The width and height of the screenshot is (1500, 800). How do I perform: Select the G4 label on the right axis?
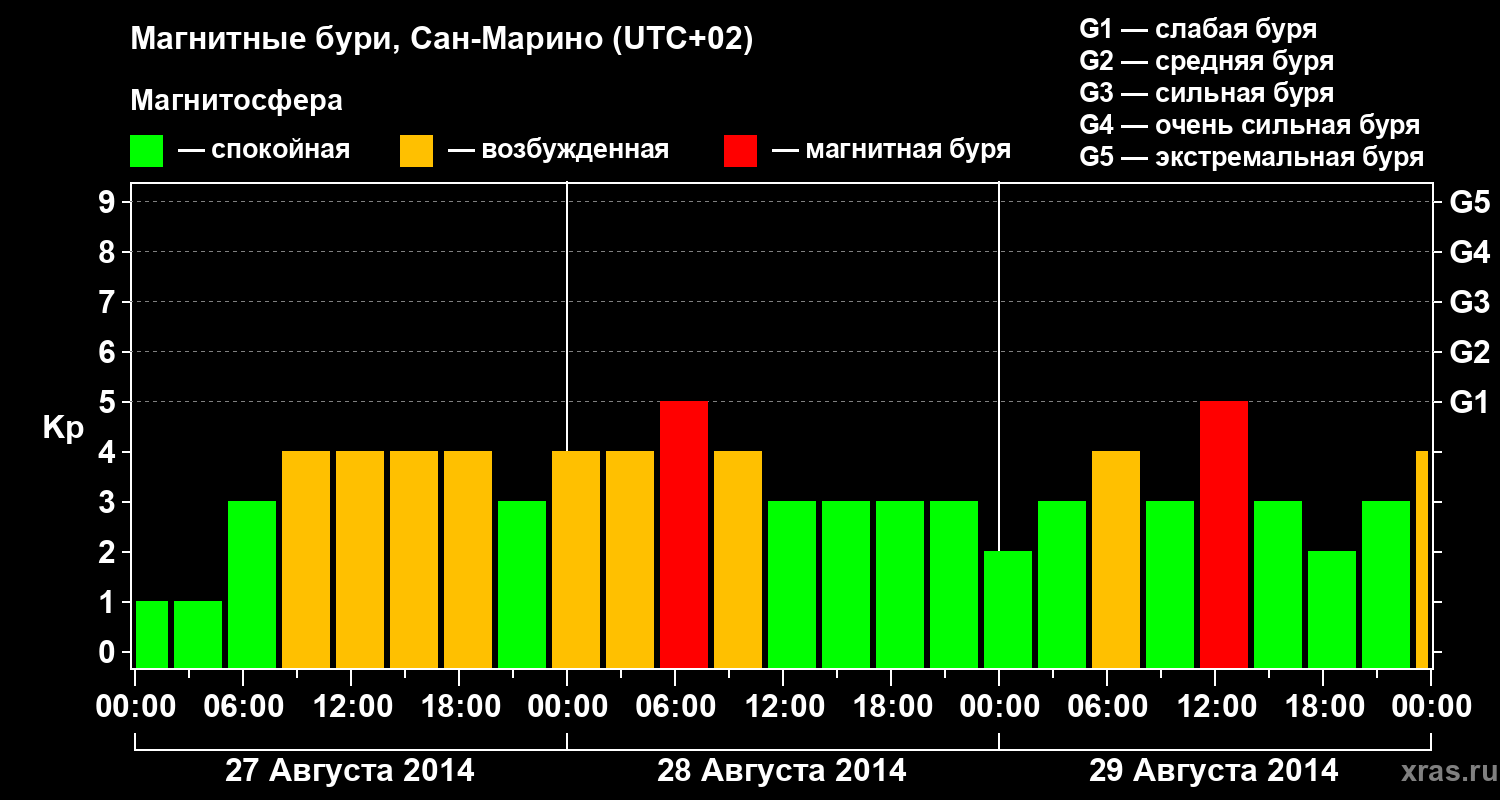pos(1470,252)
